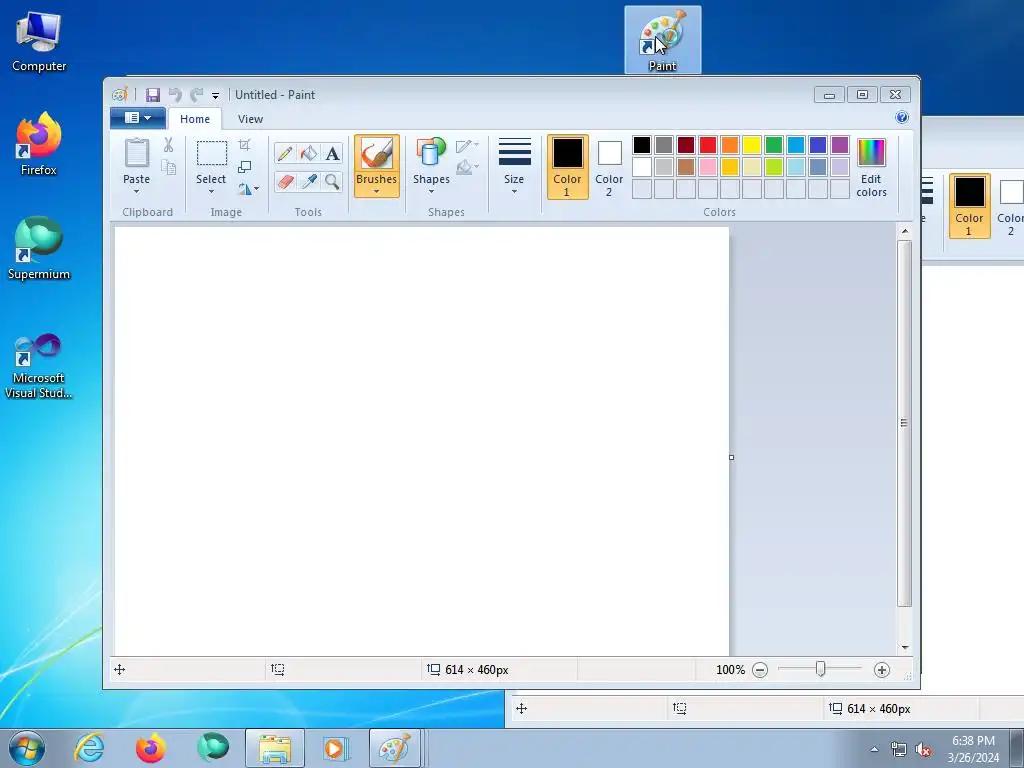Open the Computer desktop icon

pos(39,42)
